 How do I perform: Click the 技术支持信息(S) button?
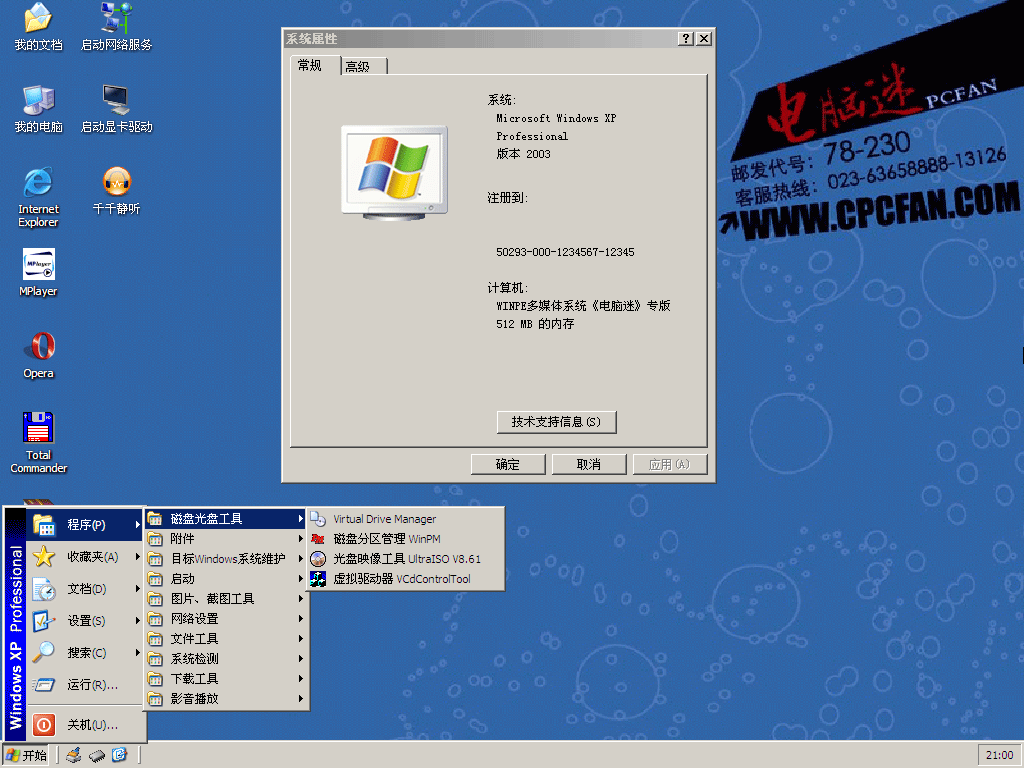point(556,422)
